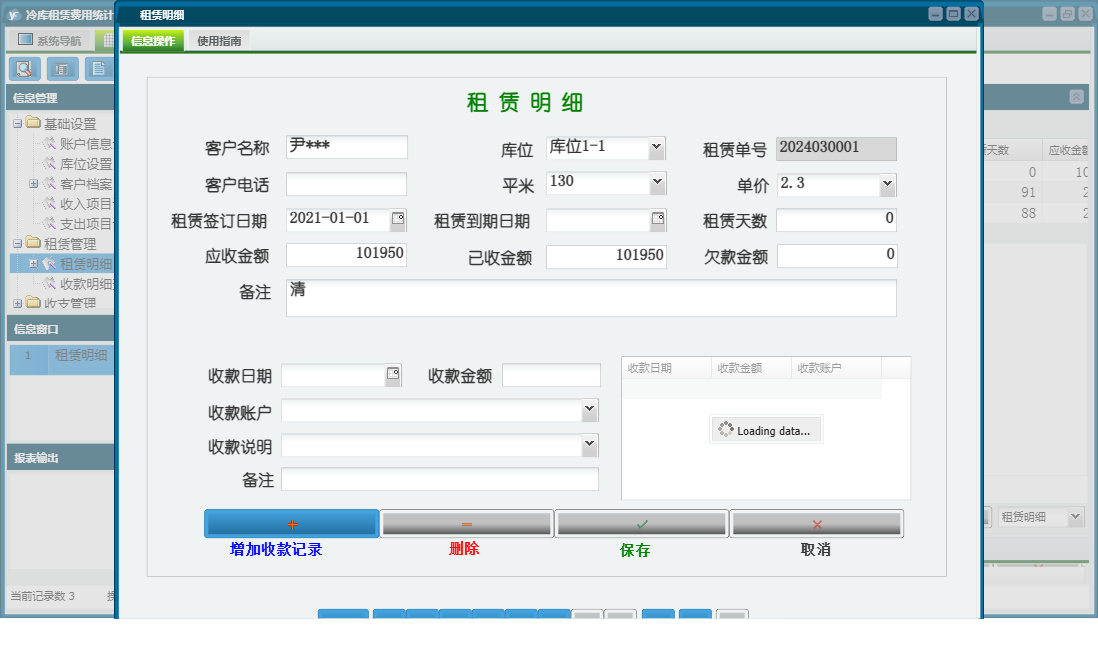Open calendar picker for 租赁签订日期
This screenshot has width=1098, height=655.
tap(398, 219)
